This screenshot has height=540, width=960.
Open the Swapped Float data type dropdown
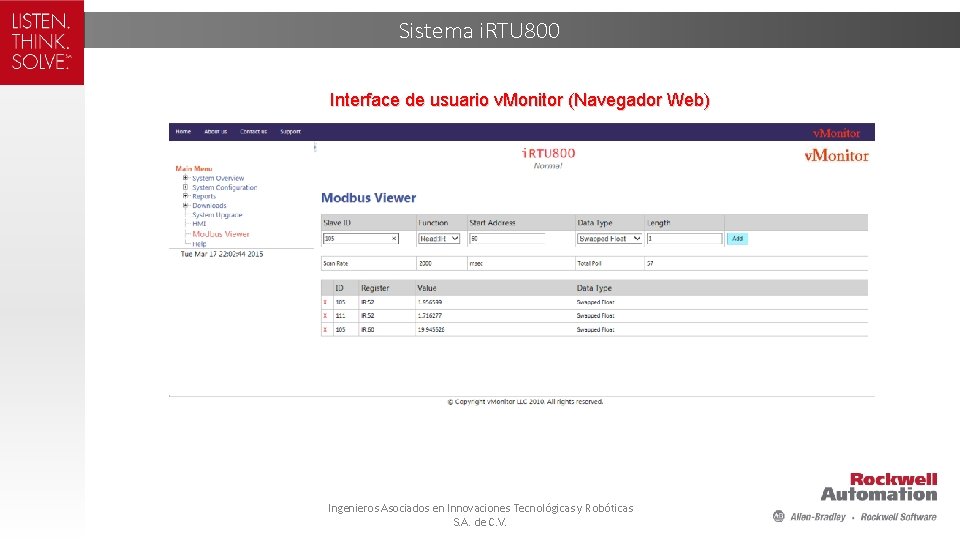[609, 239]
